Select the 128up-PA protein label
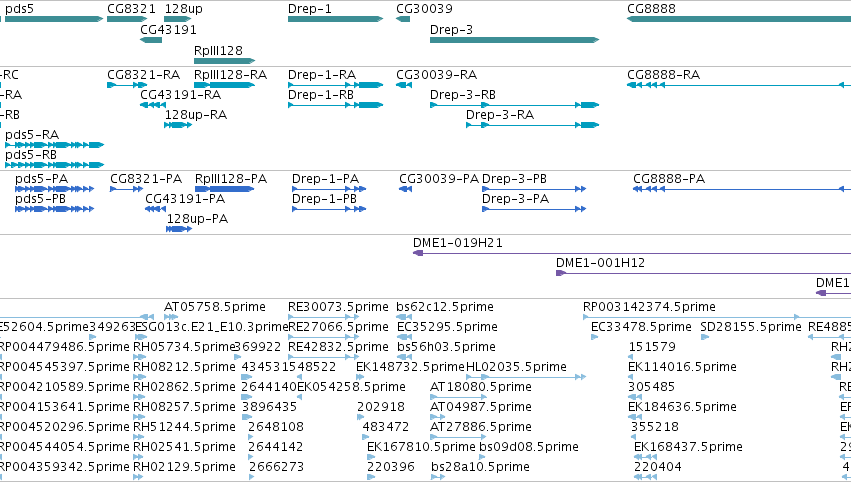Image resolution: width=851 pixels, height=482 pixels. (x=197, y=219)
